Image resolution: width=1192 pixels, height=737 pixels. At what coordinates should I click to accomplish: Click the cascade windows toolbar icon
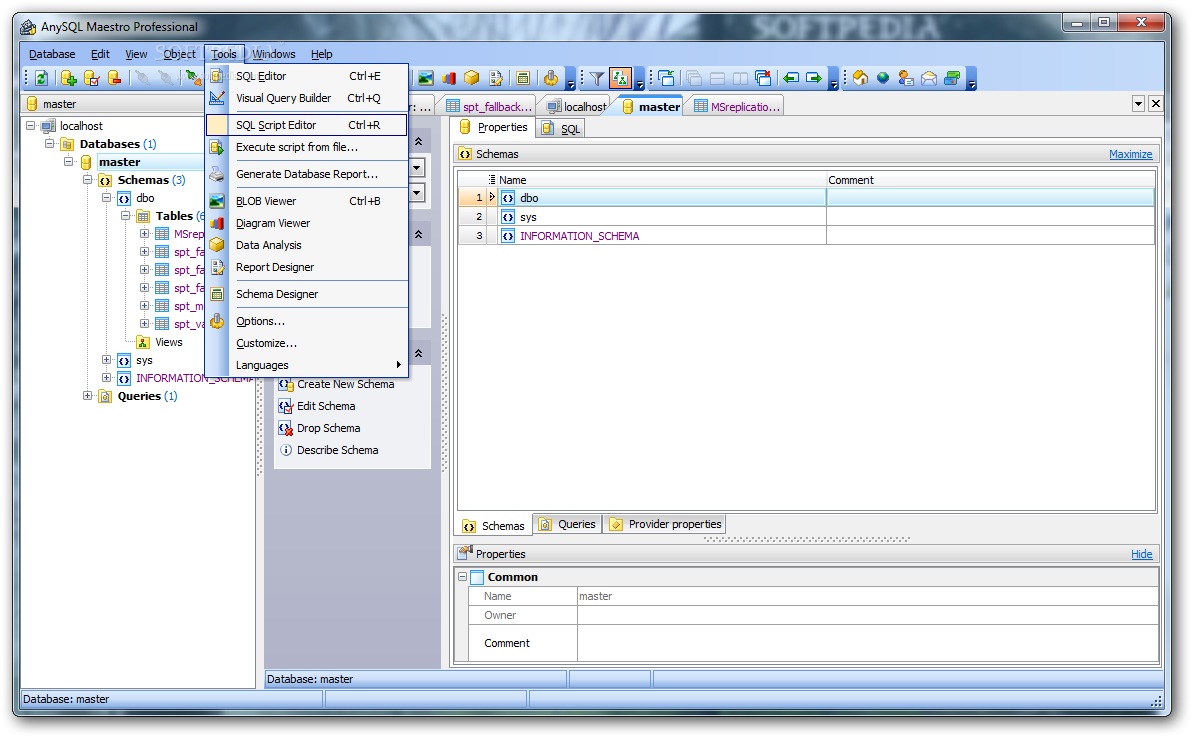pyautogui.click(x=693, y=78)
